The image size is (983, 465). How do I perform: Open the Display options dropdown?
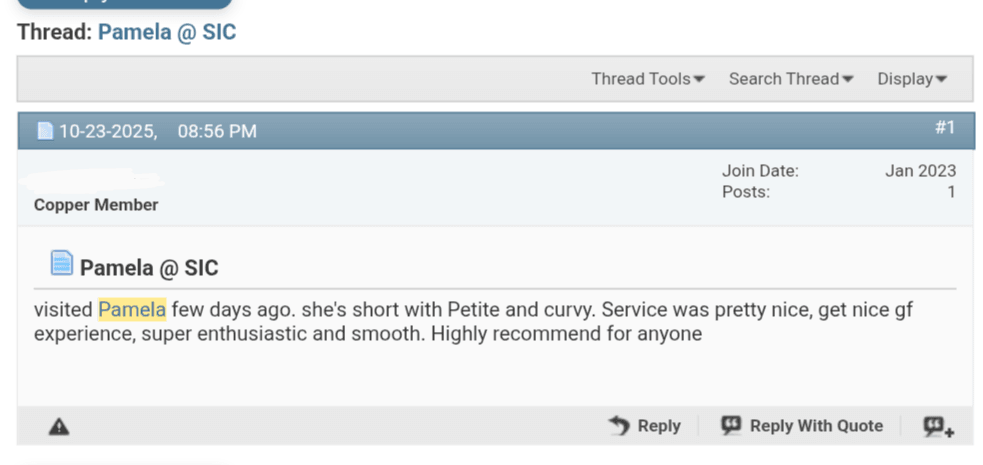(x=911, y=79)
